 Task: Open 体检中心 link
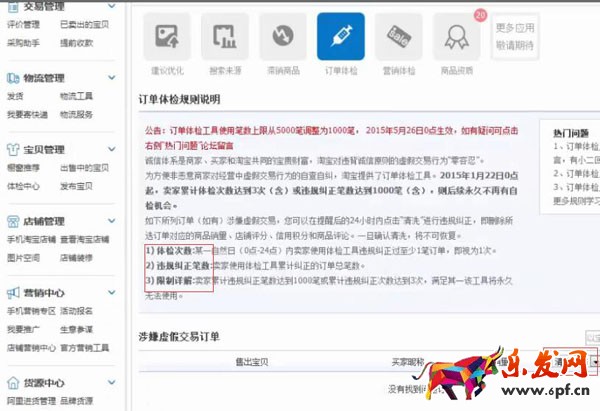pos(23,186)
